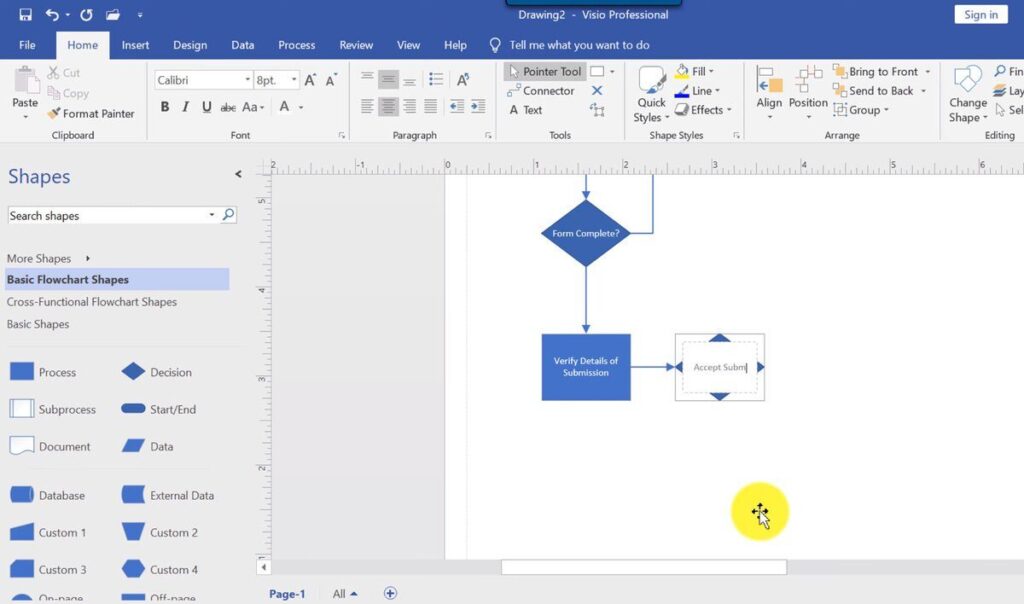
Task: Select Cross-Functional Flowchart Shapes
Action: [91, 302]
